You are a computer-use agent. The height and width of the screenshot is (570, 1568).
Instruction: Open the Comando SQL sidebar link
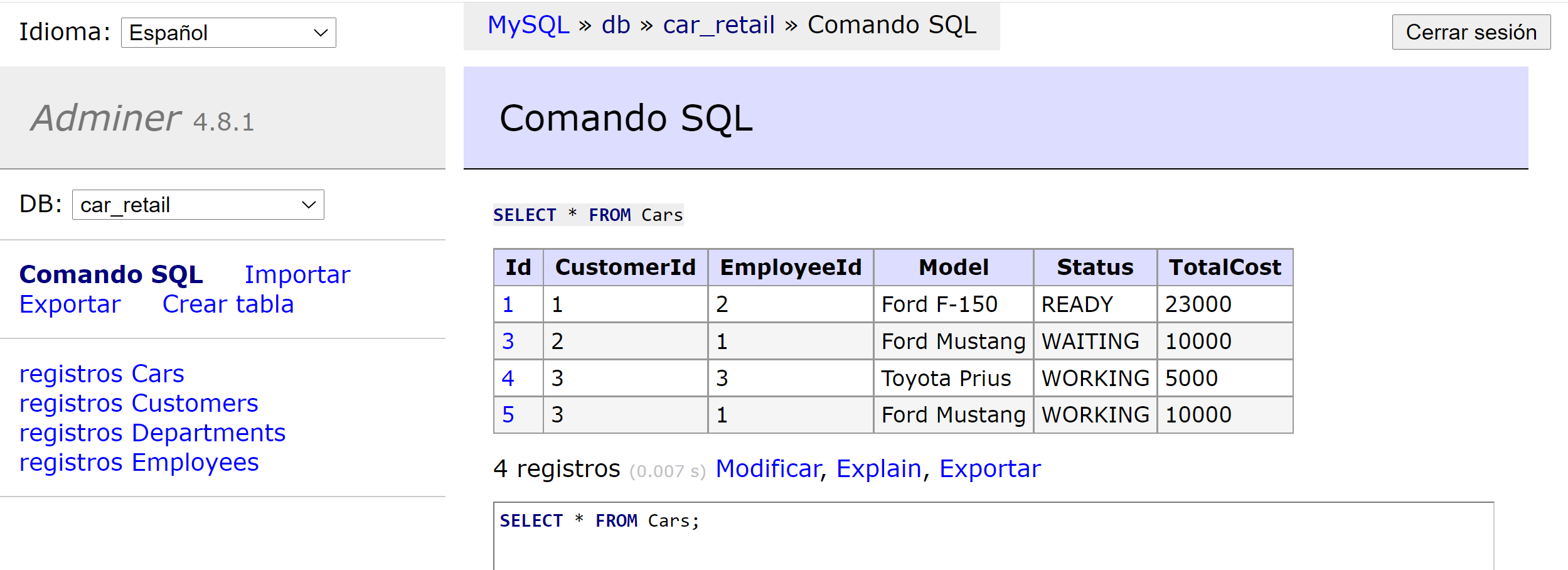[111, 274]
